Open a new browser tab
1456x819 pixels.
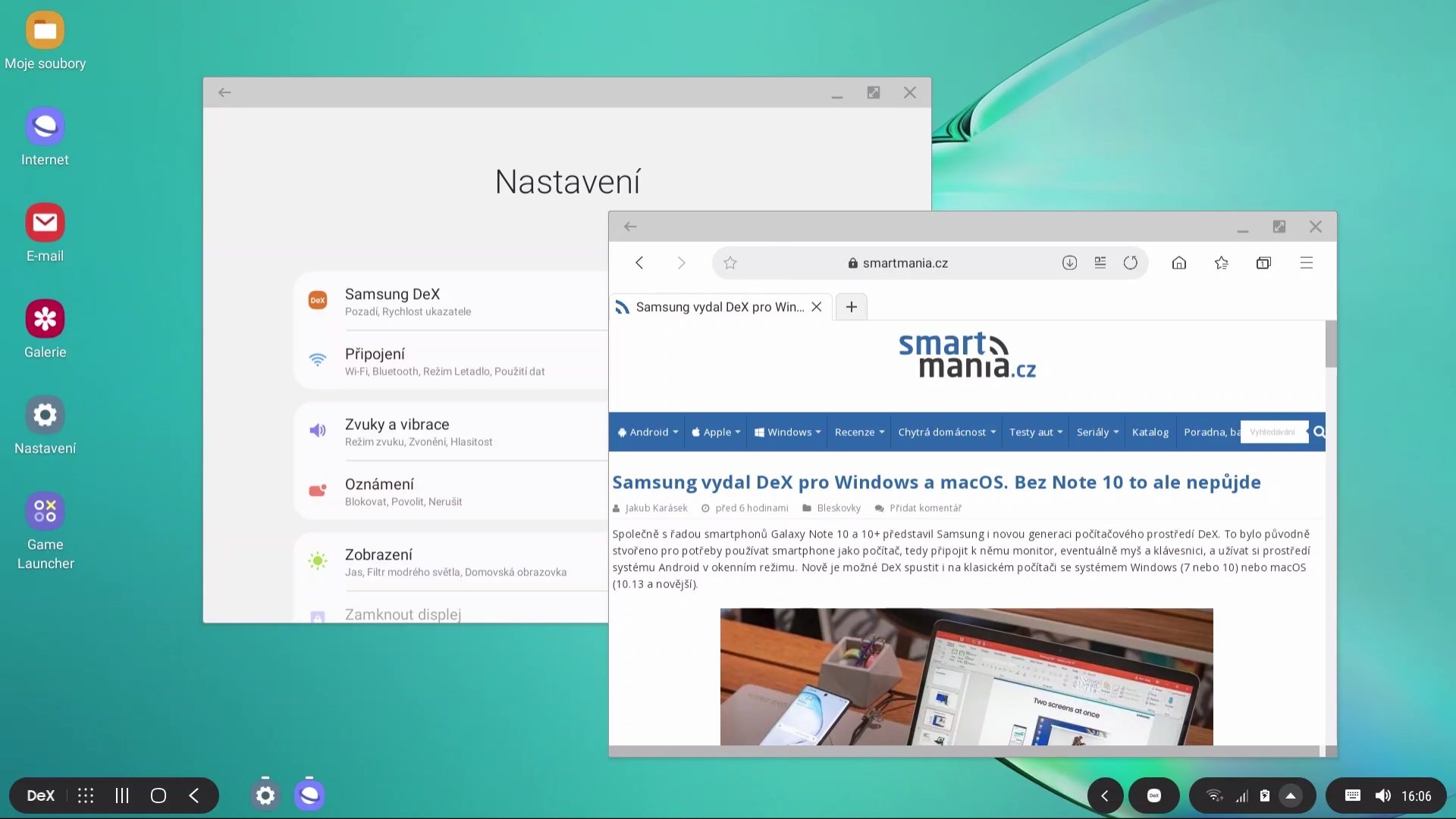[852, 307]
